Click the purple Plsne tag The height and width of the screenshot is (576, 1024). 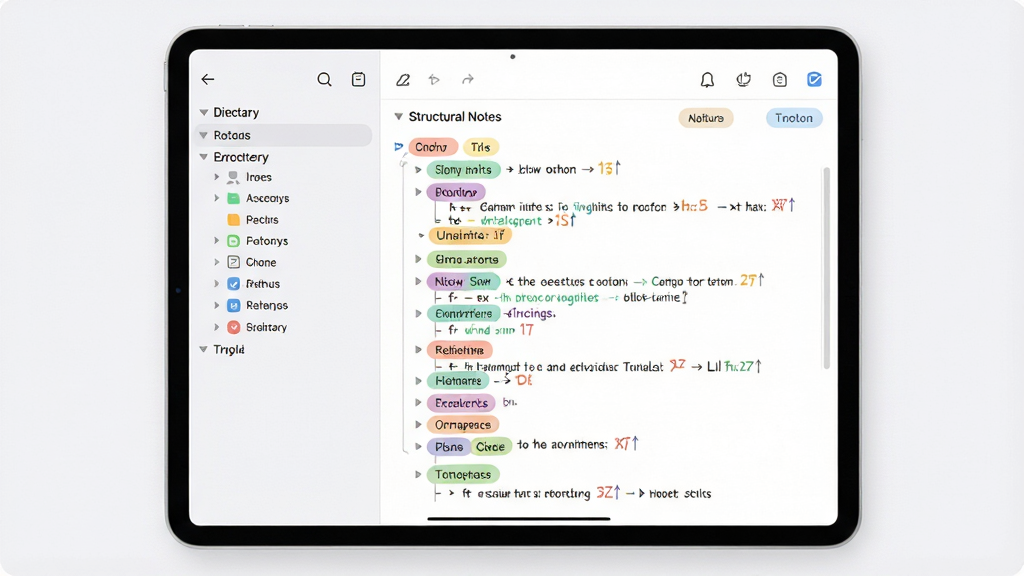tap(449, 447)
